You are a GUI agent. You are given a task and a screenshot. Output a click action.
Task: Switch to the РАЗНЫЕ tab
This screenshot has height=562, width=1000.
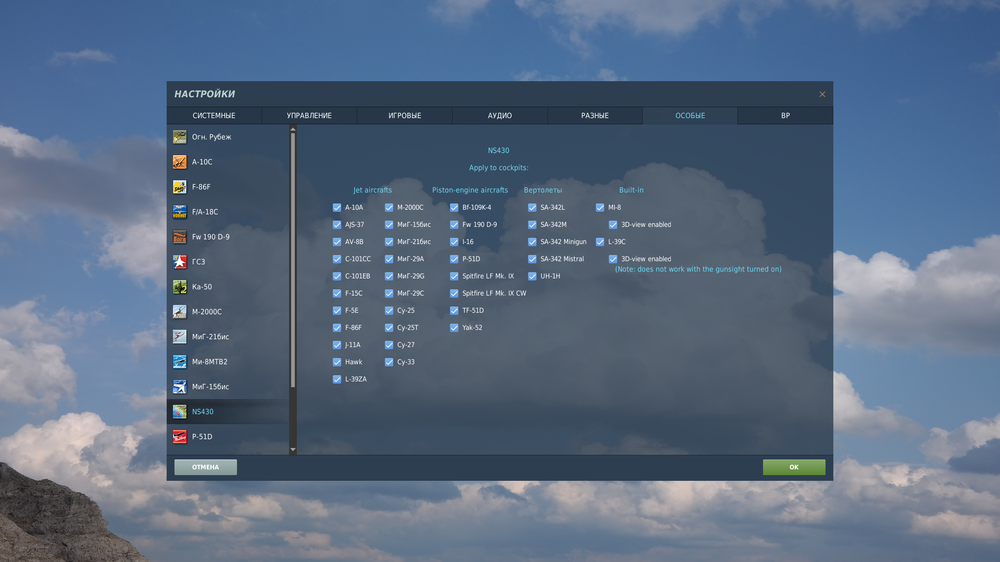point(595,115)
